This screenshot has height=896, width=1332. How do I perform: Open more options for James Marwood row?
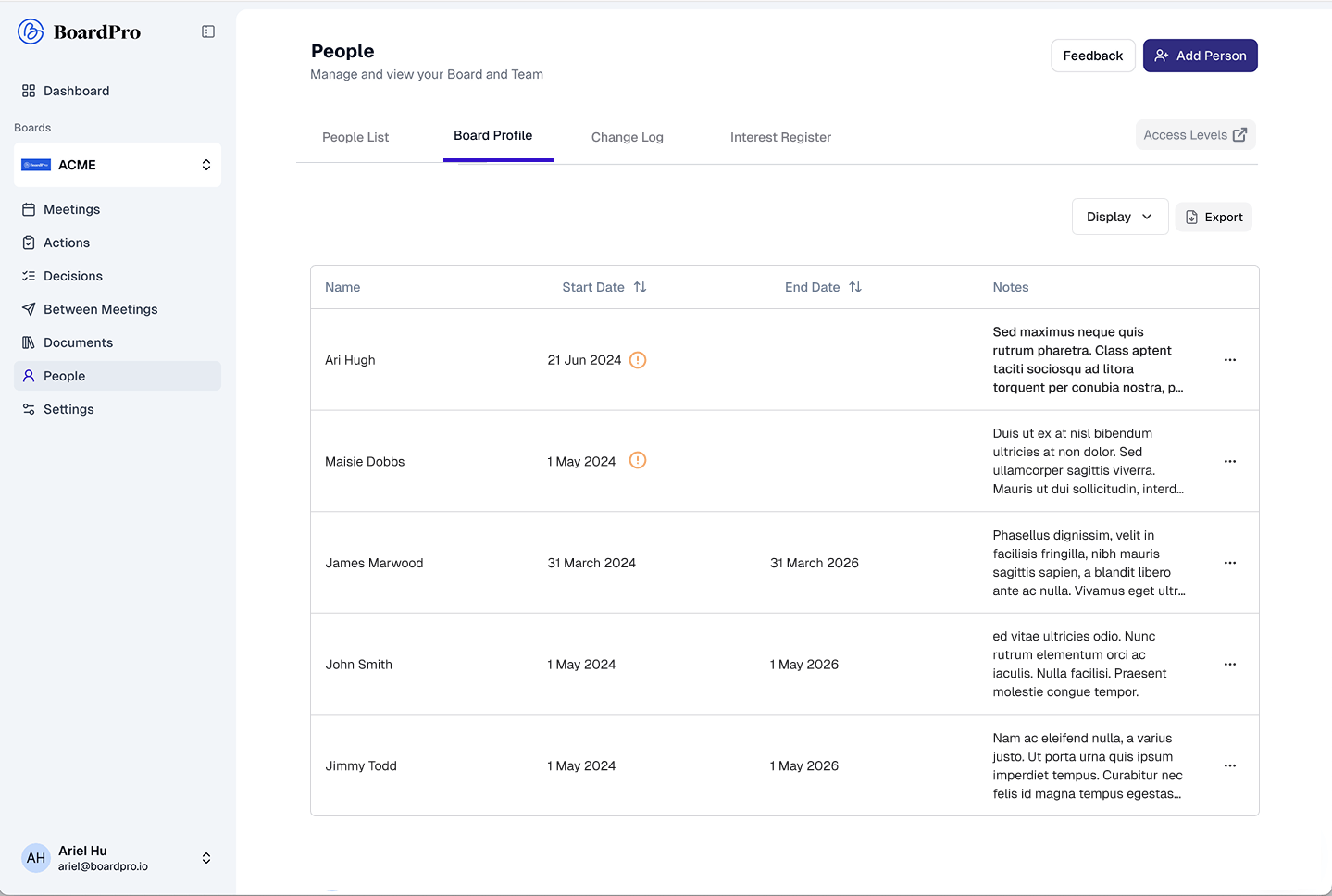[1230, 563]
